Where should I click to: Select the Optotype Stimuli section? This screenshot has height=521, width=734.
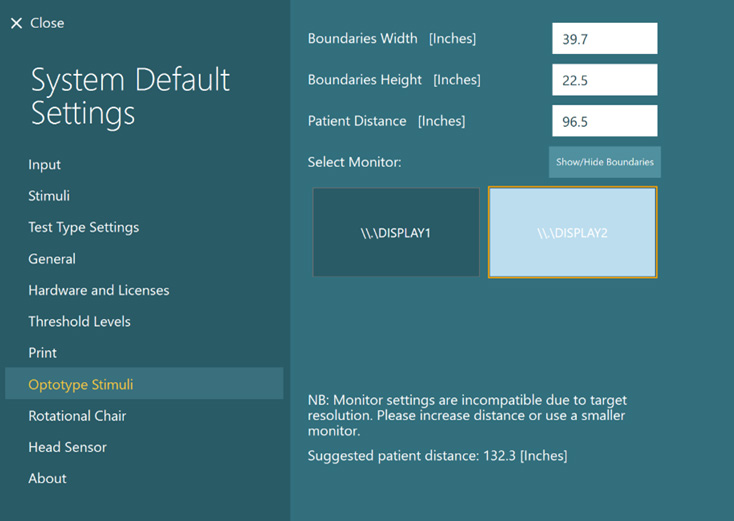tap(144, 384)
